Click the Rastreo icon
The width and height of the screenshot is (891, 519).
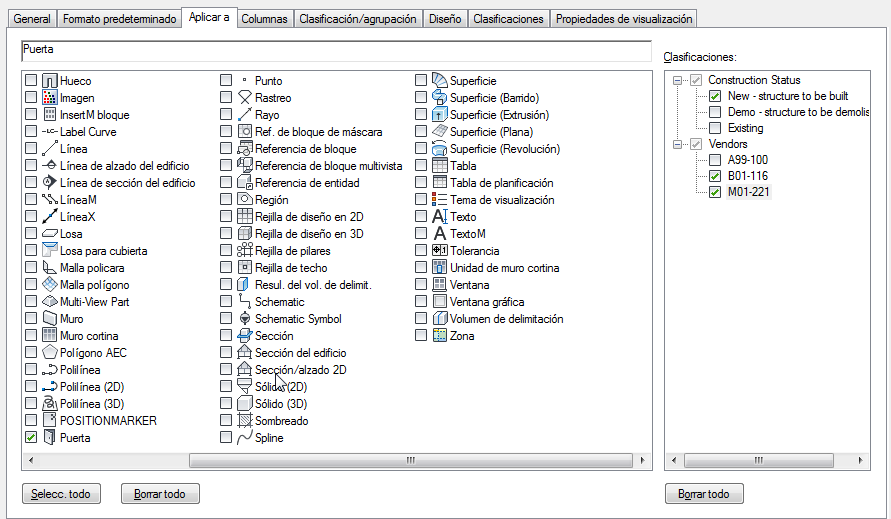tap(245, 98)
